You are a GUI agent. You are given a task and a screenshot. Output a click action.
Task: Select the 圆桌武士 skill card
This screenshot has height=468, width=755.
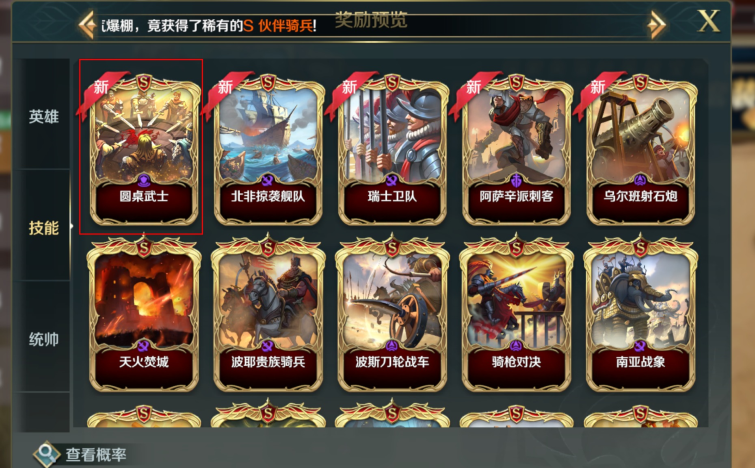pyautogui.click(x=143, y=150)
